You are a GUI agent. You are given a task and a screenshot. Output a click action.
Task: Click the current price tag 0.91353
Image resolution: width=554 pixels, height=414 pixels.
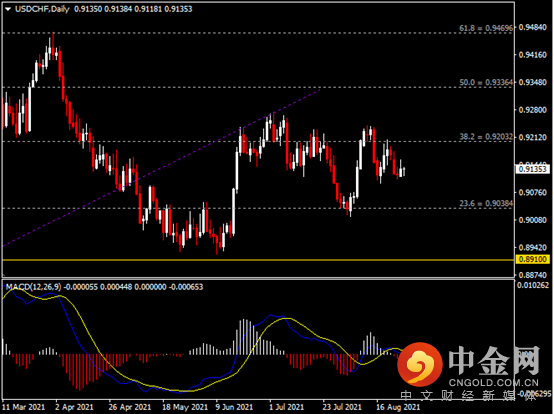pos(533,169)
